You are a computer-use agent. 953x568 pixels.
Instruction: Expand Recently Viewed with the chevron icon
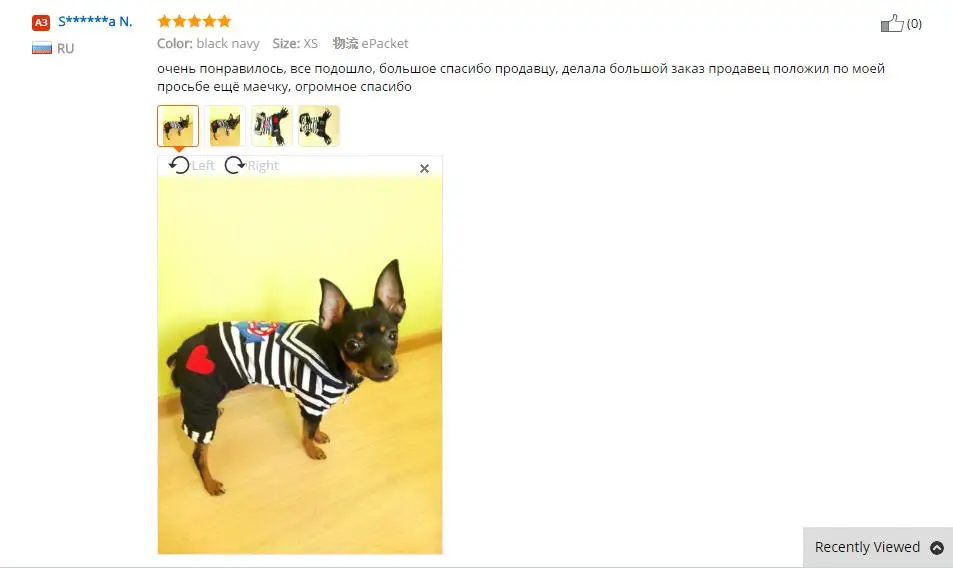[x=937, y=547]
